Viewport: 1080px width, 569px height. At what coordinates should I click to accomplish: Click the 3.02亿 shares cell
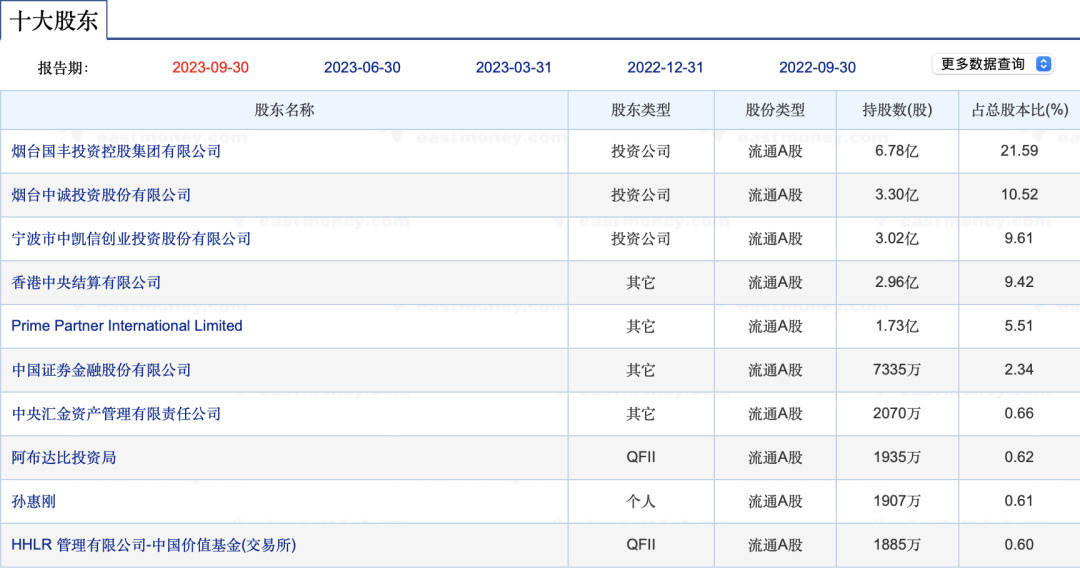(897, 238)
